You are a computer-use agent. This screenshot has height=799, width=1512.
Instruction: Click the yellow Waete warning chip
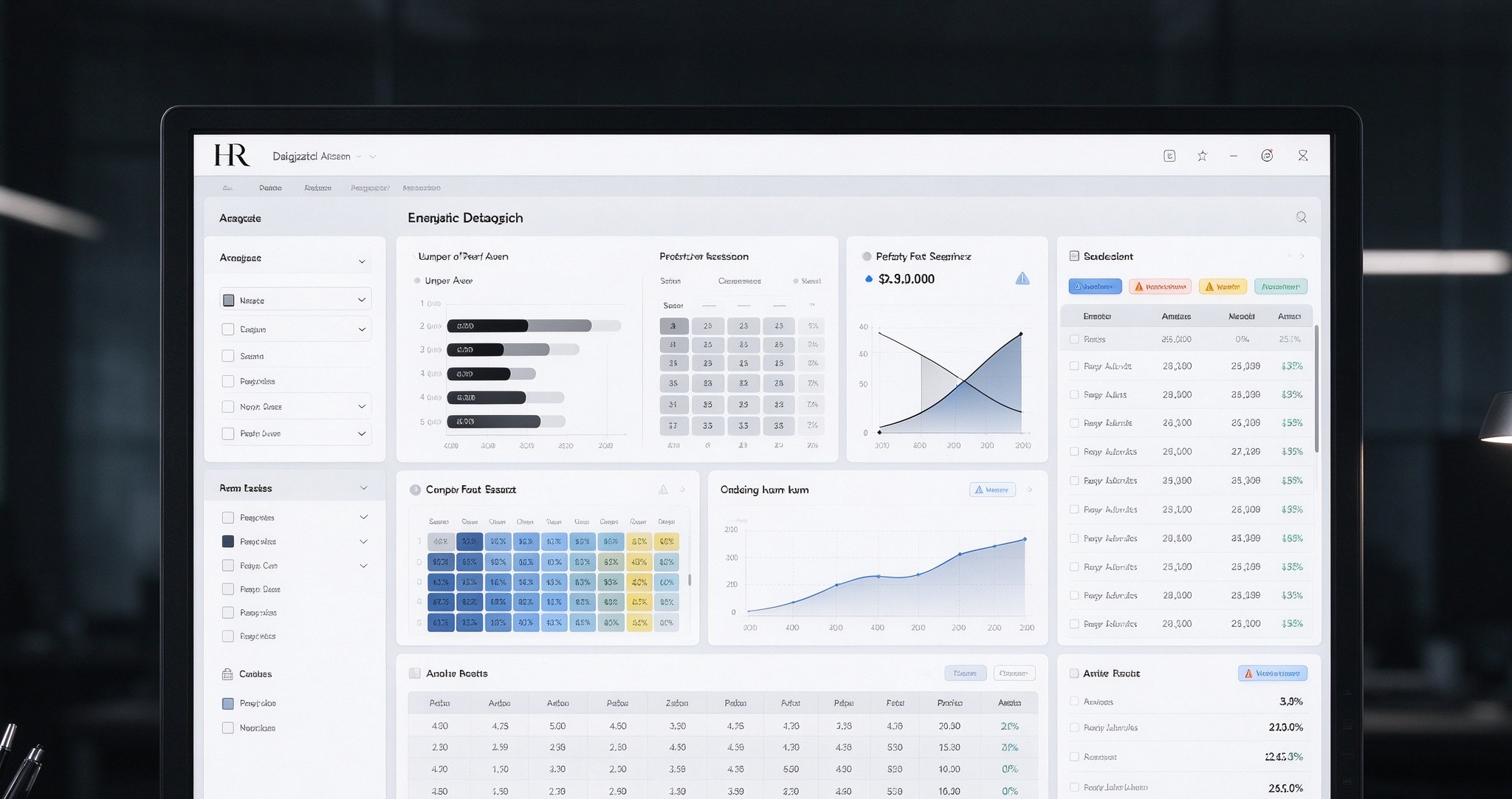tap(1223, 287)
